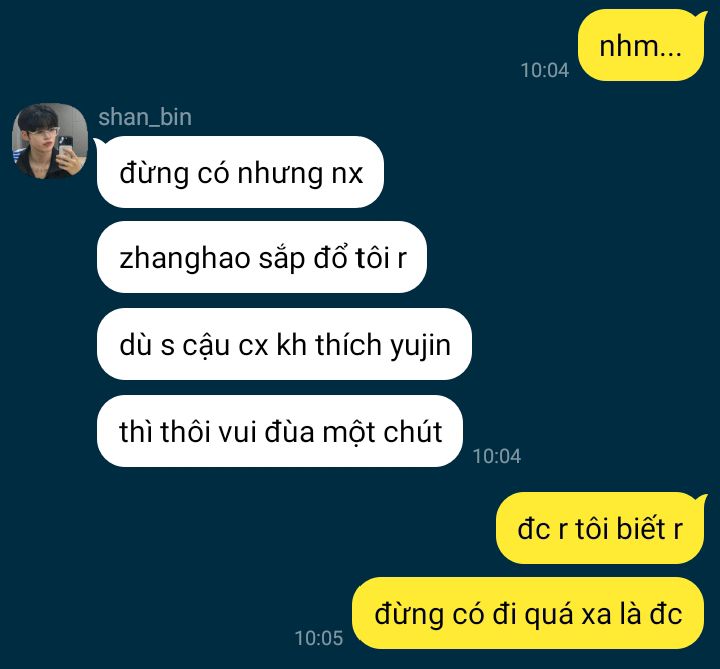The width and height of the screenshot is (720, 669).
Task: Click the word 'sắp' in zhanghao message
Action: pyautogui.click(x=281, y=259)
